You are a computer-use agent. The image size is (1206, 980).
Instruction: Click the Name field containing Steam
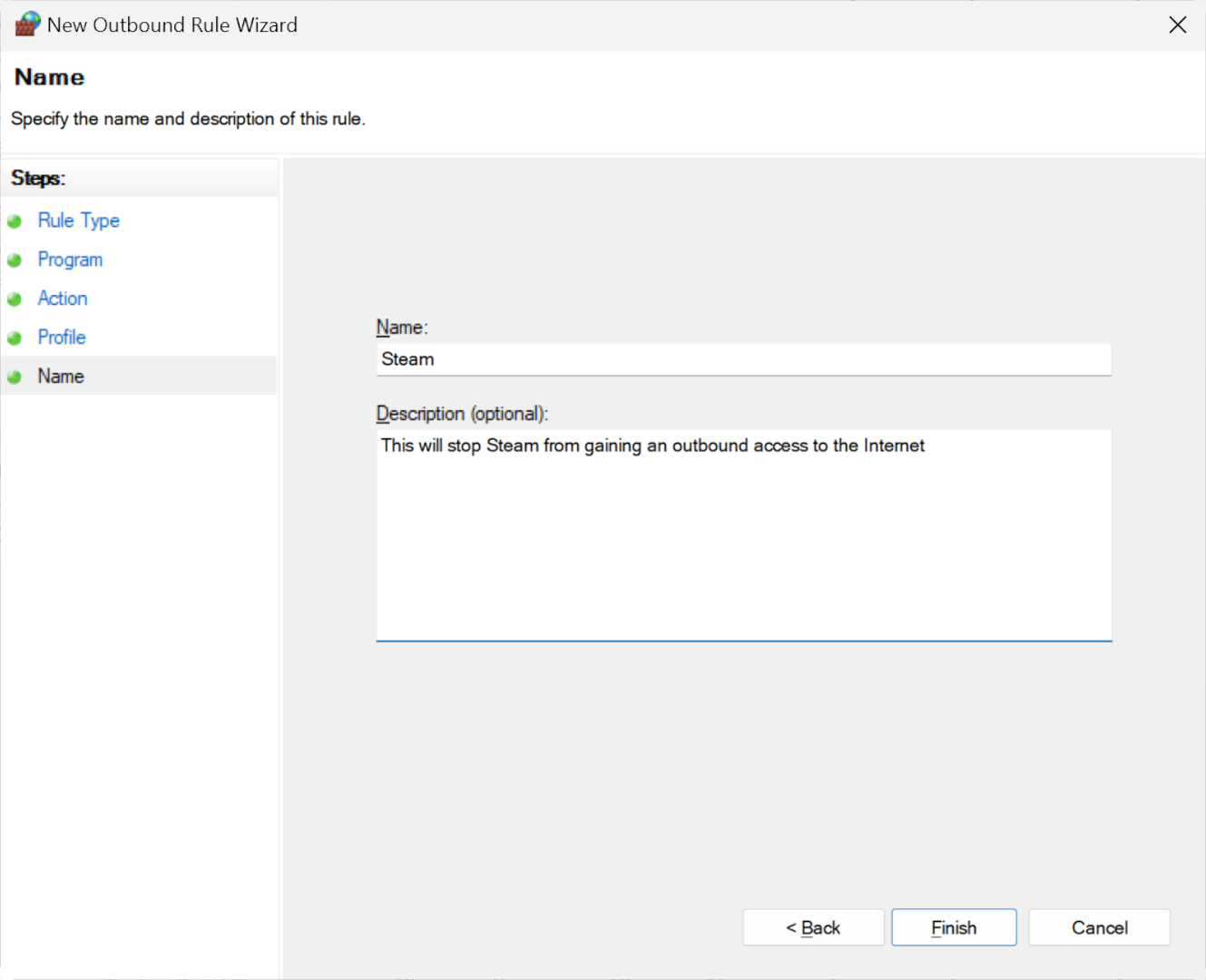tap(742, 359)
